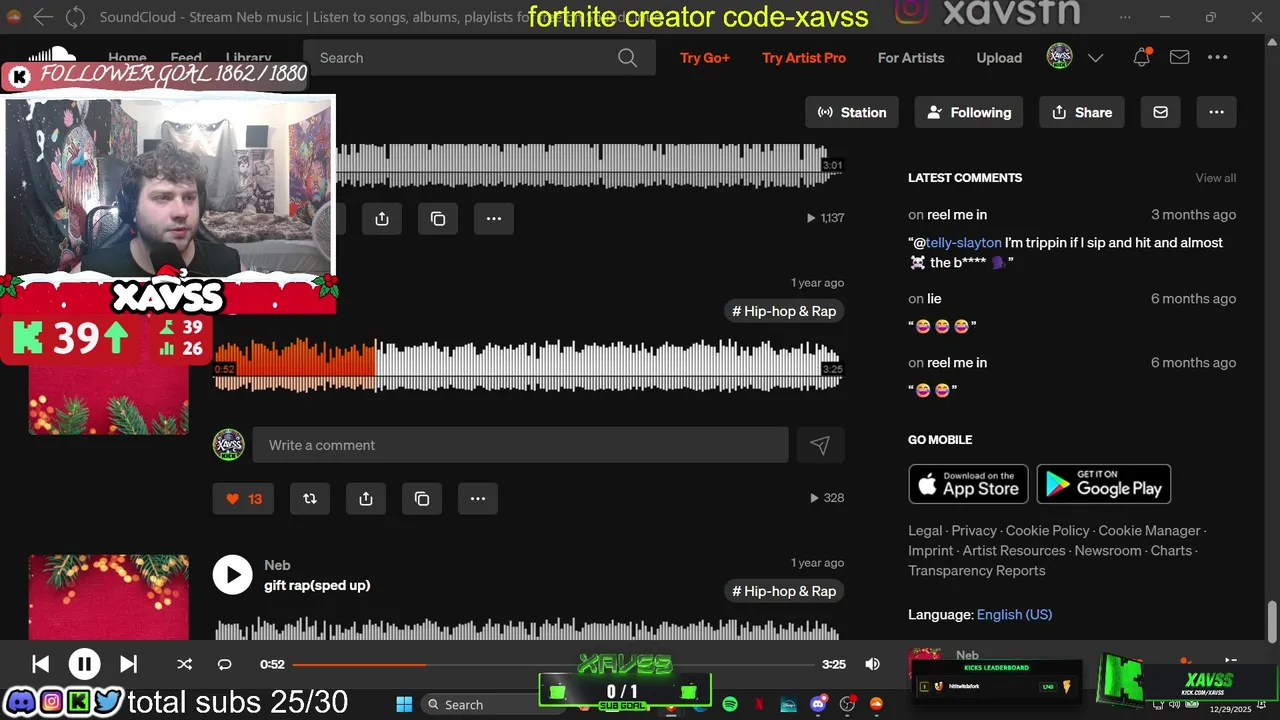
Task: Open profile more menu beside envelope
Action: click(1216, 112)
